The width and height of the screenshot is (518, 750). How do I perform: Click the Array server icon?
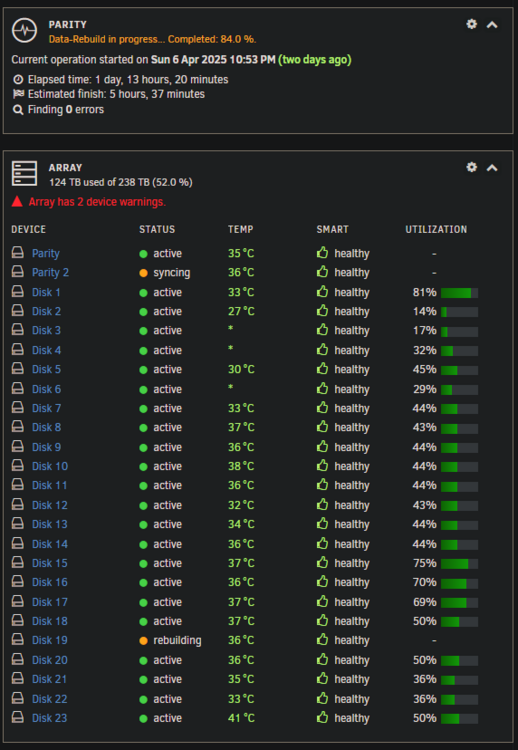(24, 173)
